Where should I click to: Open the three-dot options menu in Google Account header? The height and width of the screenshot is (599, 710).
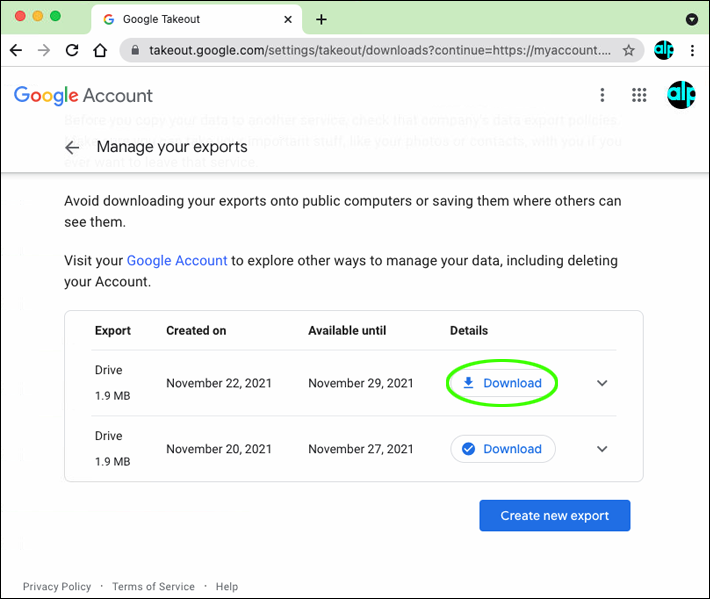[x=602, y=95]
